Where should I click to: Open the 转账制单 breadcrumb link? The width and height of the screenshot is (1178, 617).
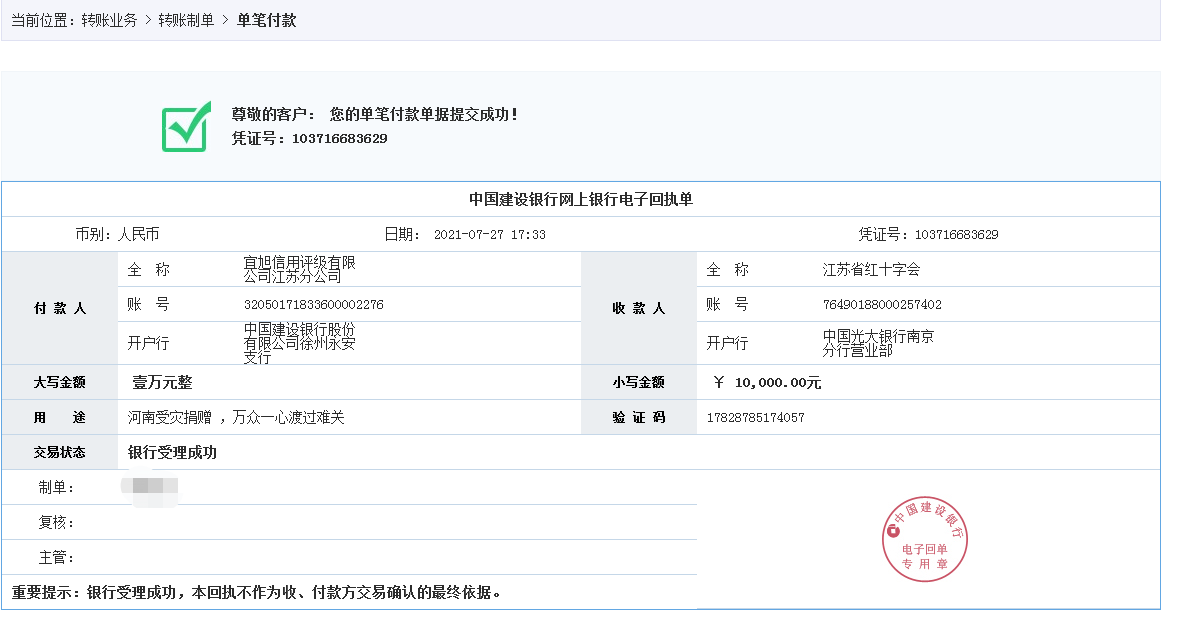(x=186, y=20)
